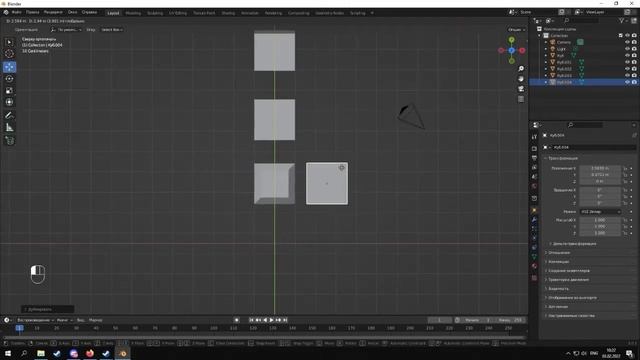This screenshot has height=360, width=640.
Task: Toggle visibility of Куб.001
Action: point(627,62)
